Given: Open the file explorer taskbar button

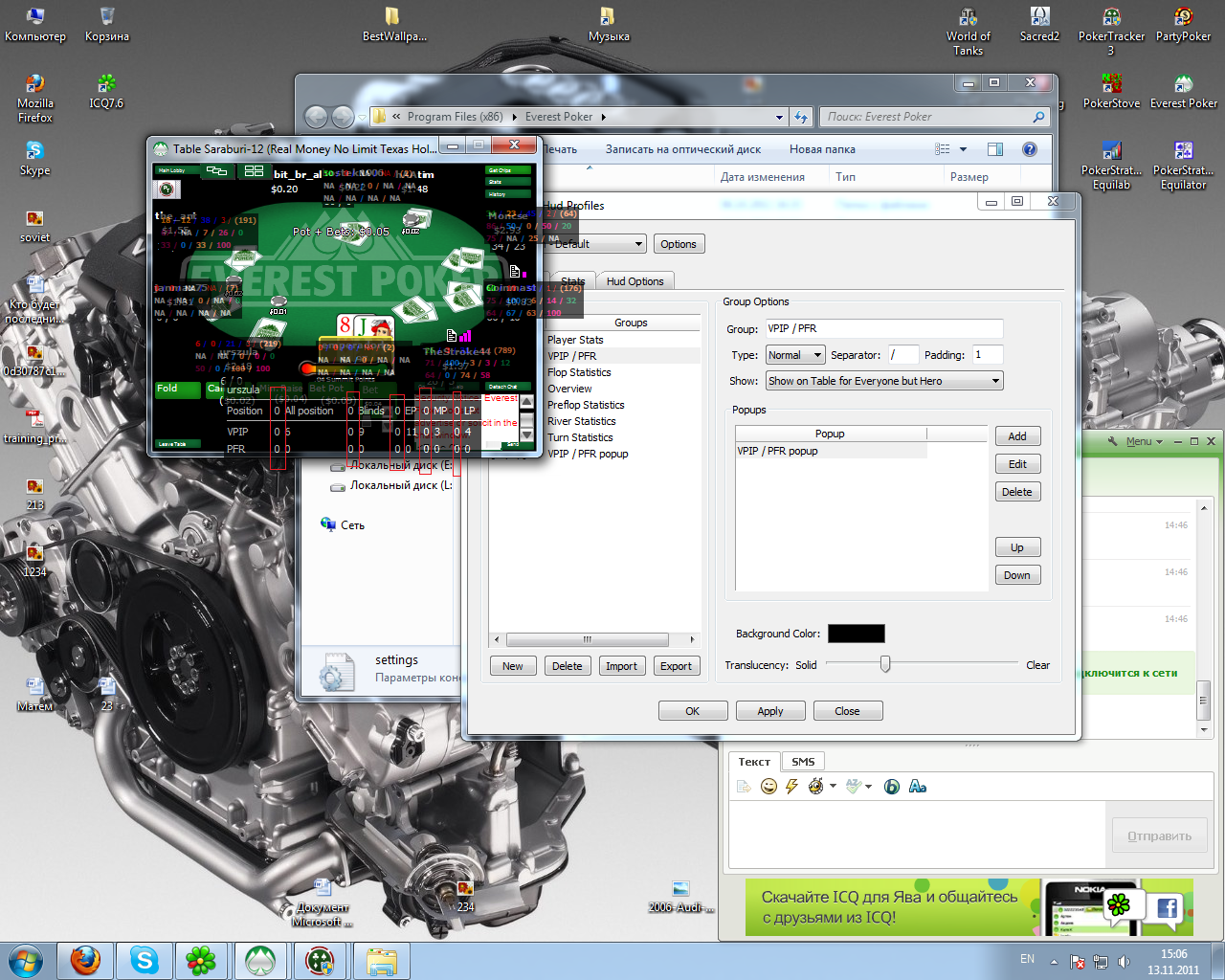Looking at the screenshot, I should (381, 960).
